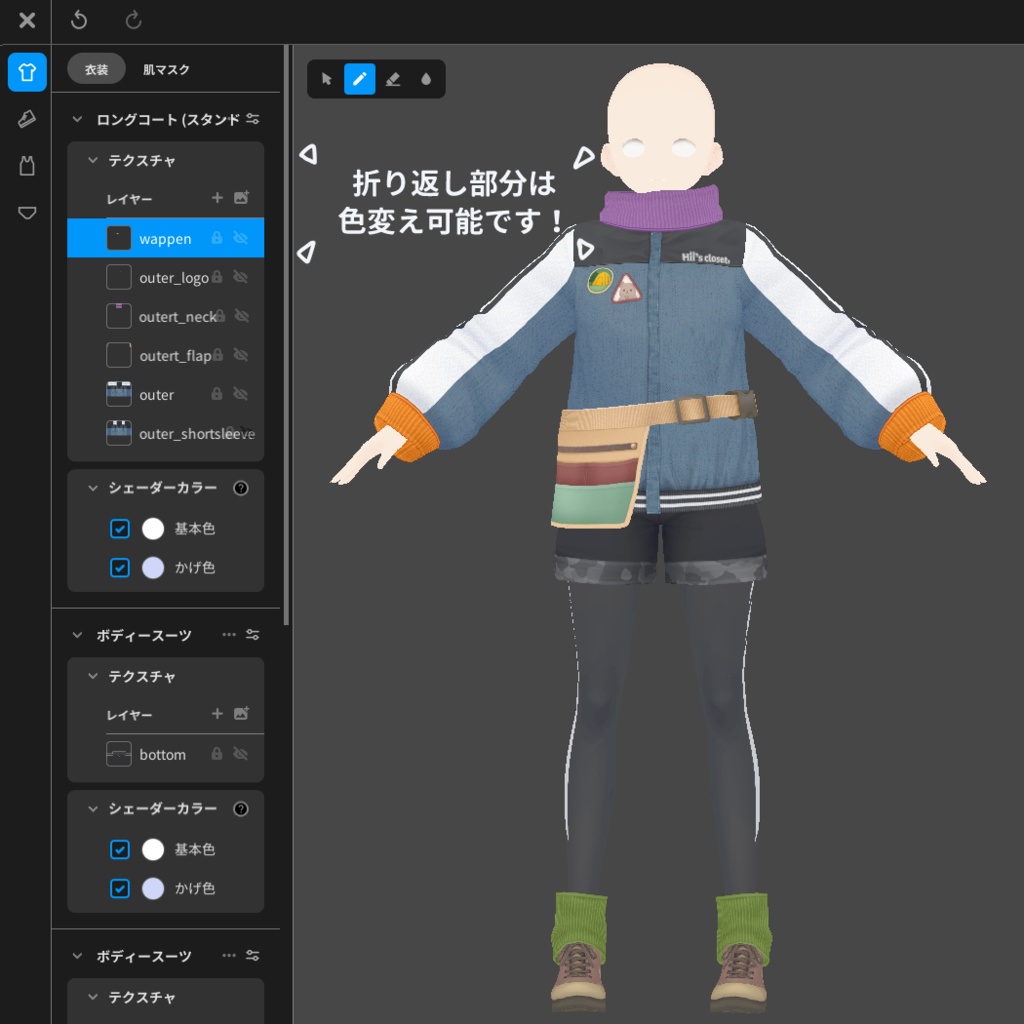
Task: Open the innerwear category in the left sidebar
Action: tap(26, 166)
